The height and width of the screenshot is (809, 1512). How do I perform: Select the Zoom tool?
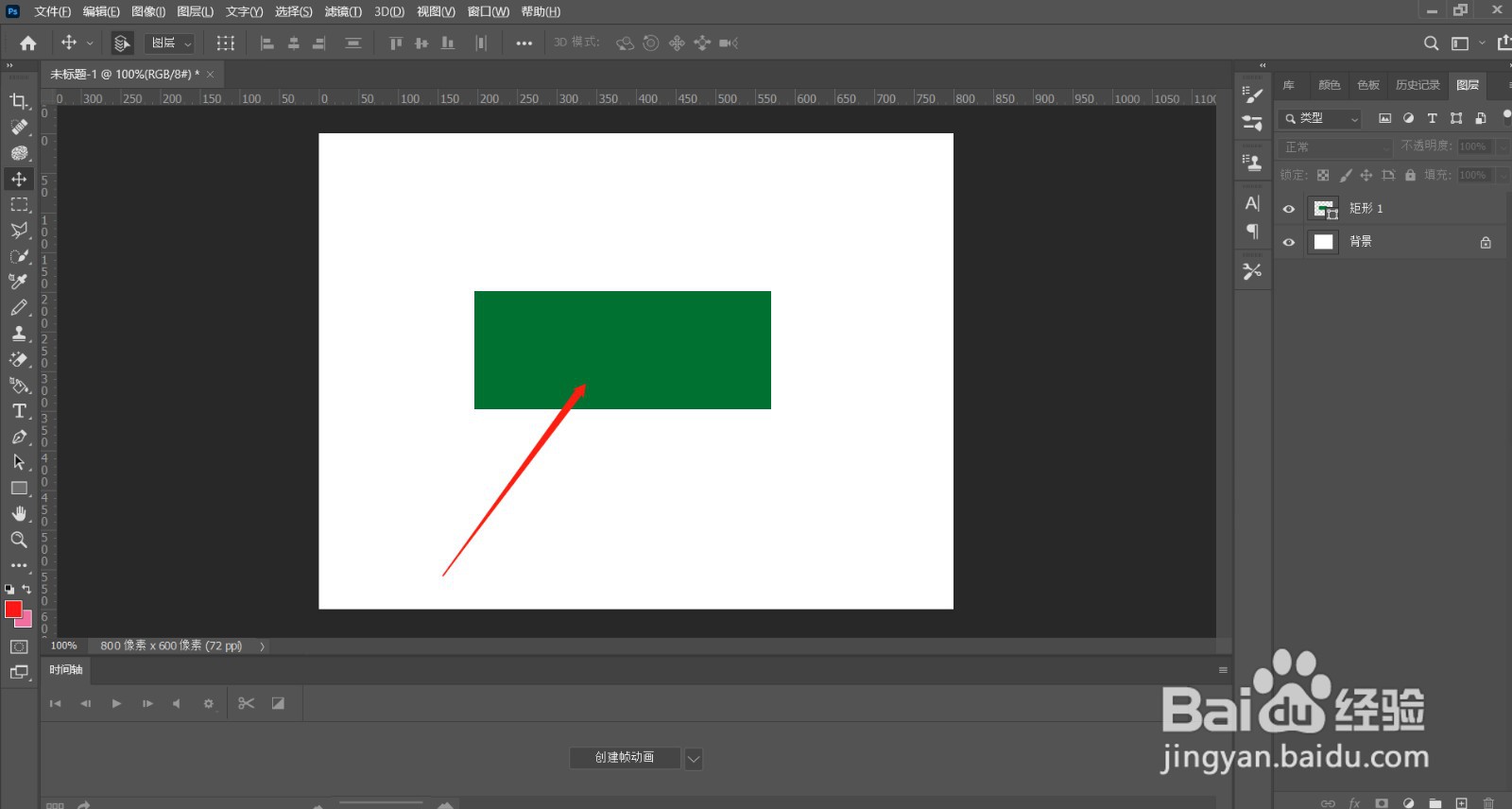[x=19, y=540]
